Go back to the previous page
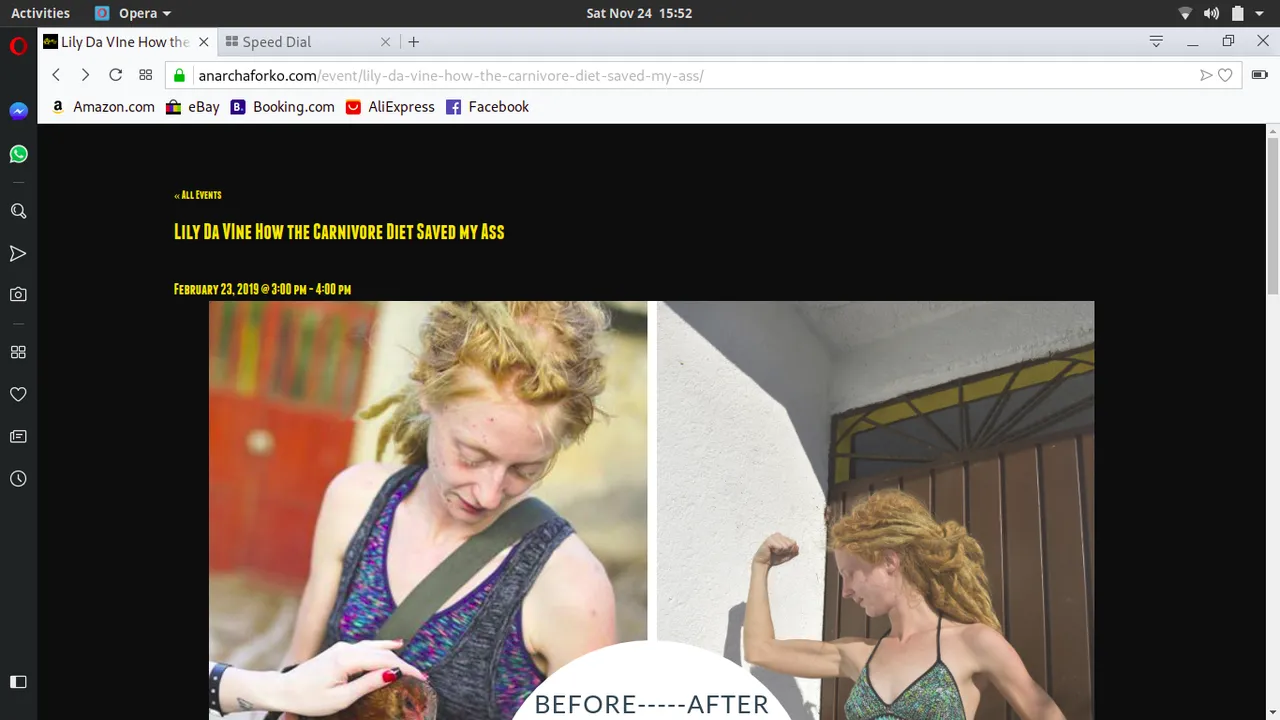Image resolution: width=1280 pixels, height=720 pixels. coord(56,75)
